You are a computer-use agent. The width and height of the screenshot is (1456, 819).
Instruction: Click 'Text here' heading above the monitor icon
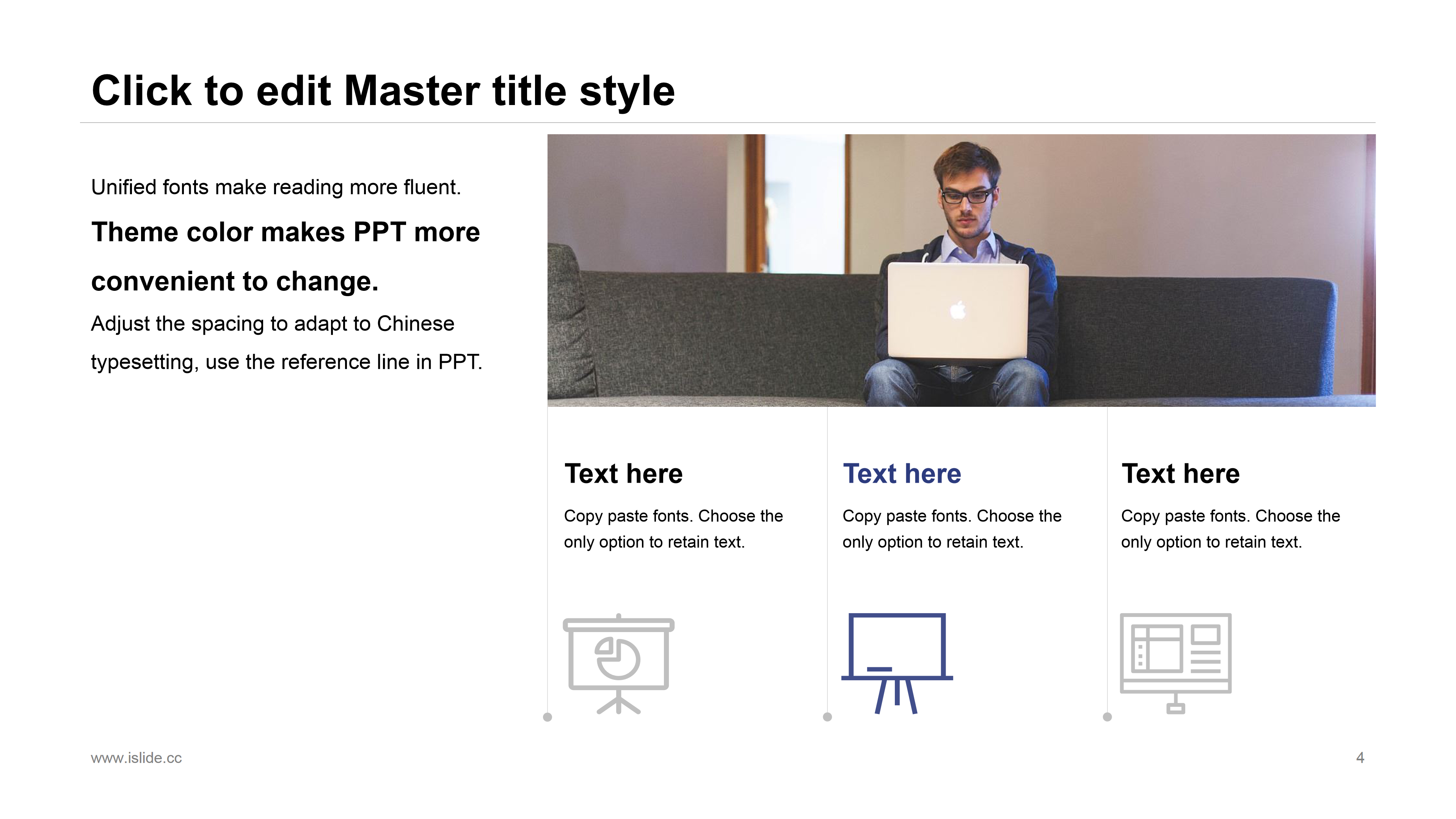pyautogui.click(x=1180, y=474)
